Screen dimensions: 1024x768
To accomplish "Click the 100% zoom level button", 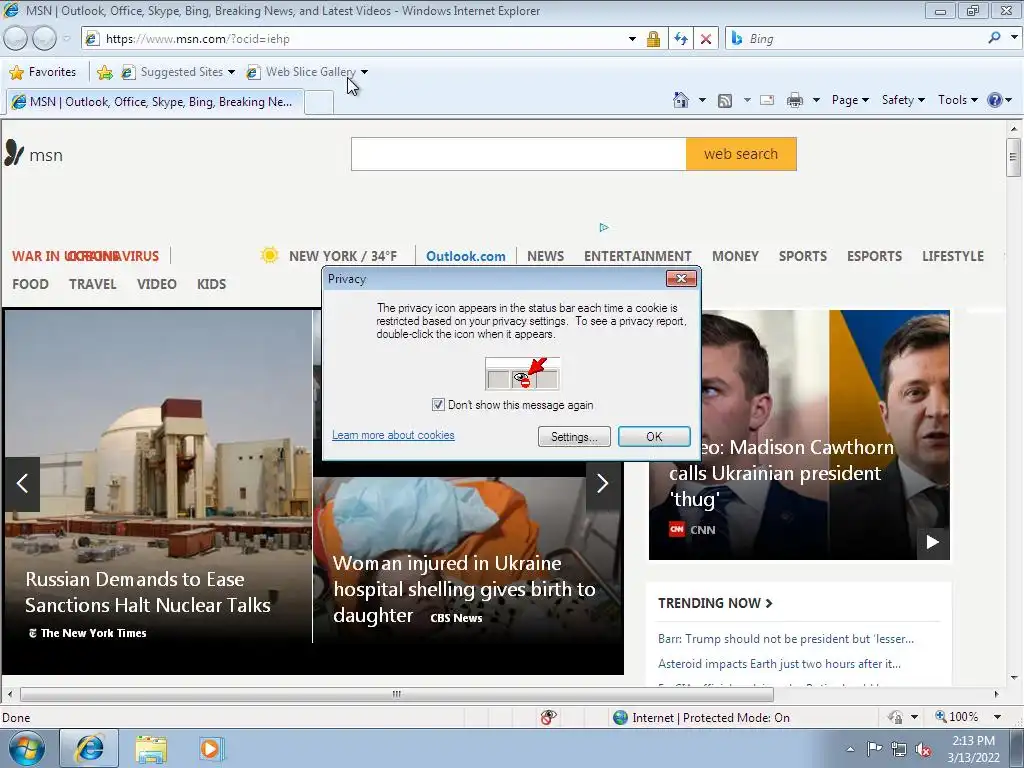I will [957, 717].
